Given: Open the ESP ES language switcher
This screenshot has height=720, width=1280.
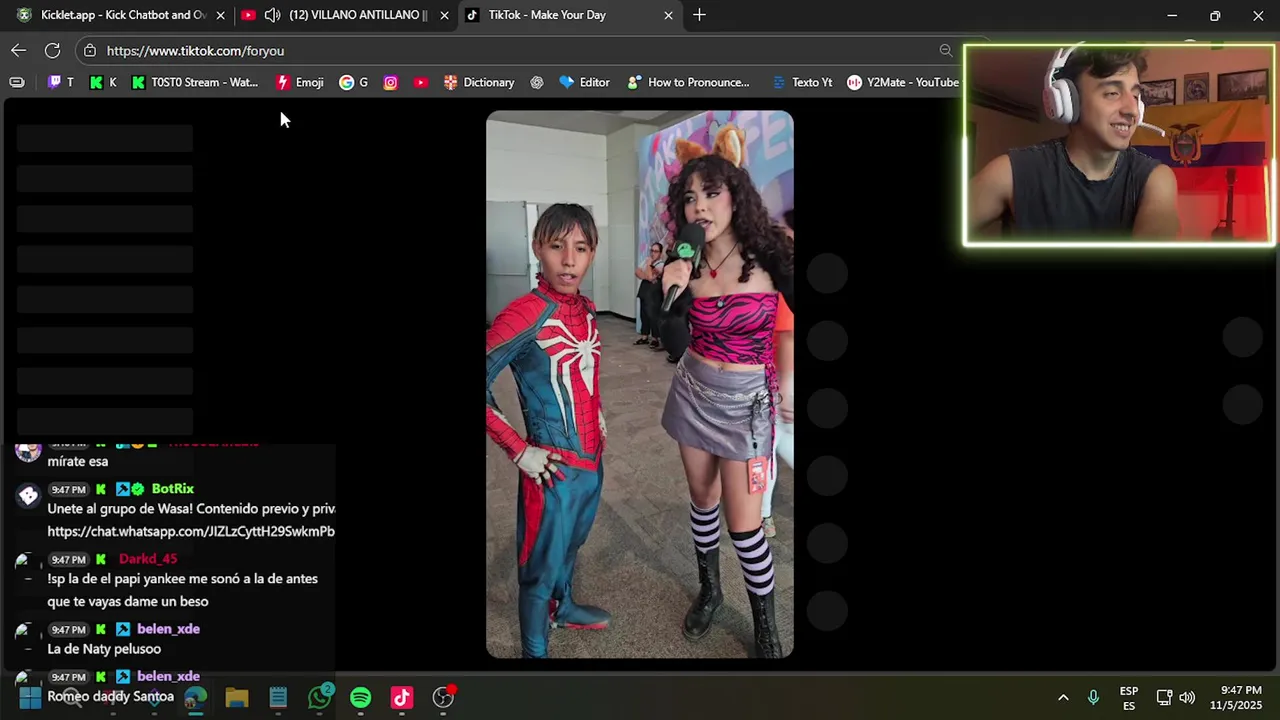Looking at the screenshot, I should 1129,698.
